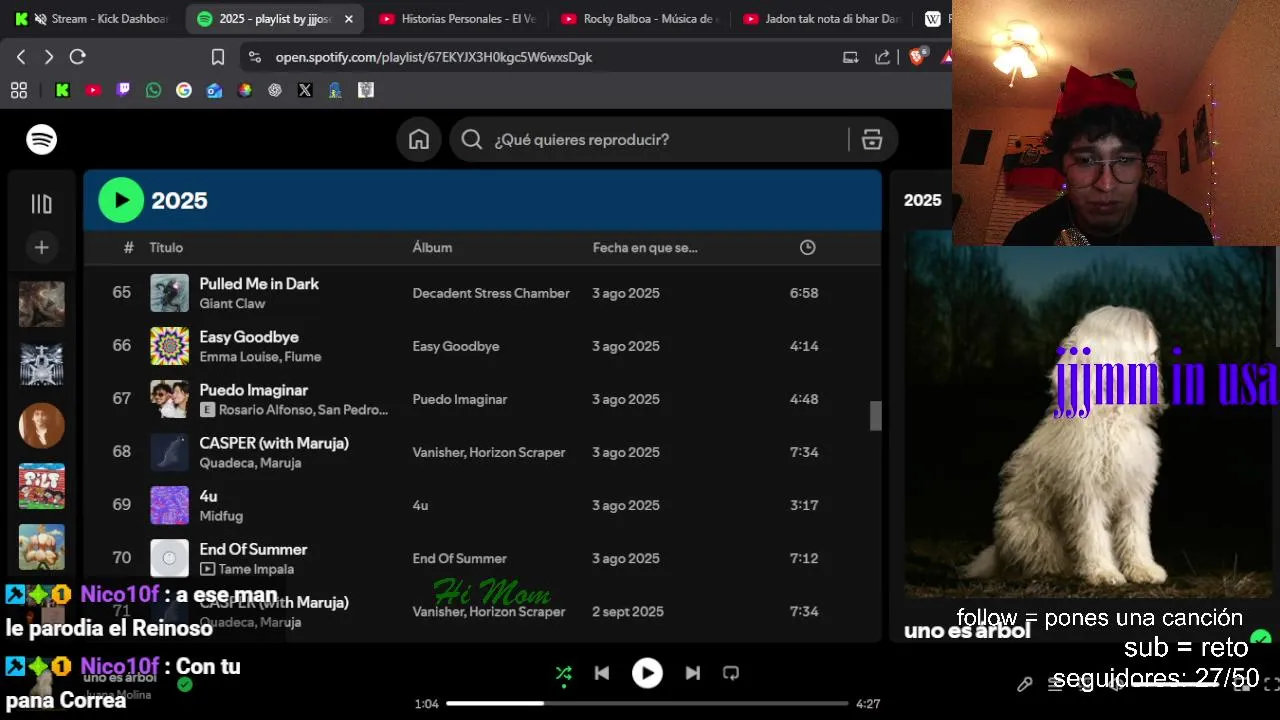Open lyrics using microphone icon
1280x720 pixels.
(1025, 685)
